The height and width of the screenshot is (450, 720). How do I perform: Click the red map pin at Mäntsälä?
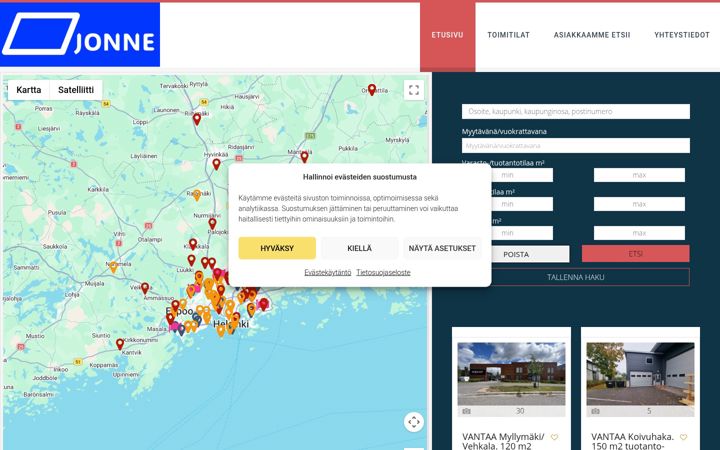(304, 157)
